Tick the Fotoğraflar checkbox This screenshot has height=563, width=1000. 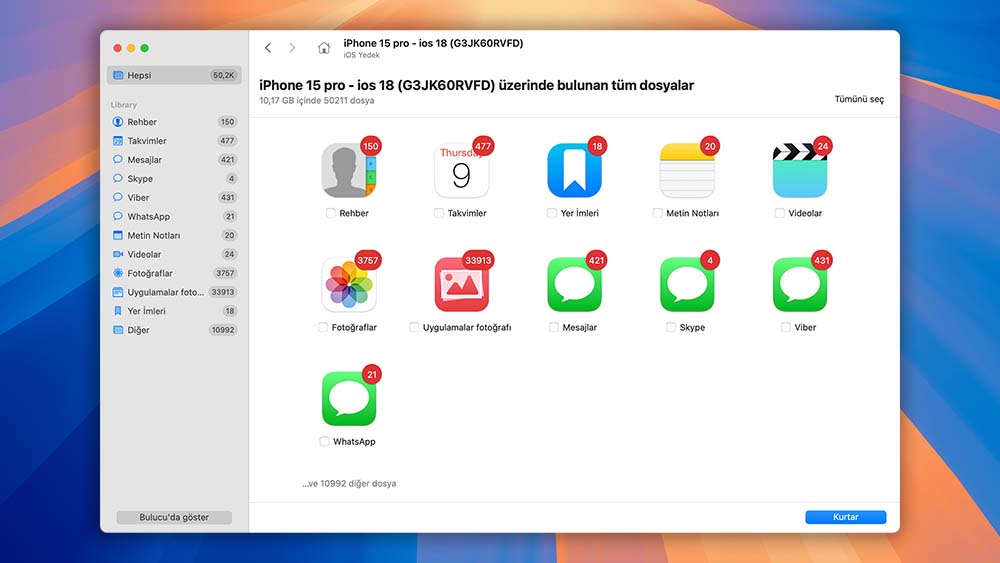pyautogui.click(x=323, y=327)
